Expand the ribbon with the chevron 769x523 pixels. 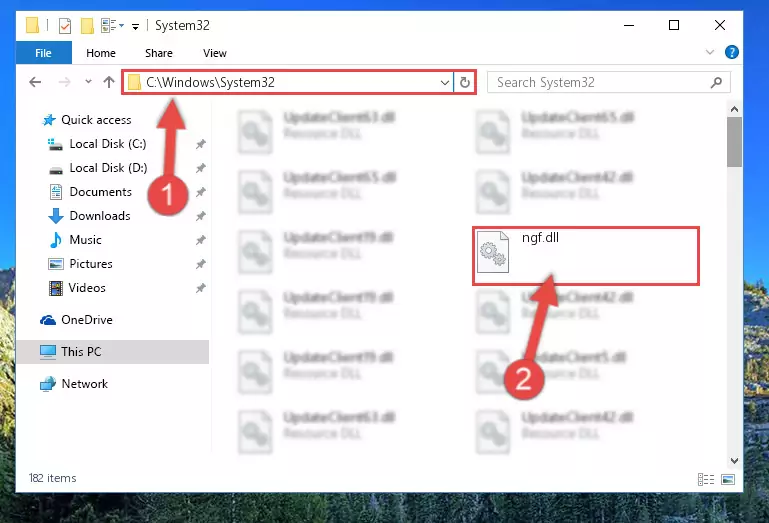tap(709, 52)
